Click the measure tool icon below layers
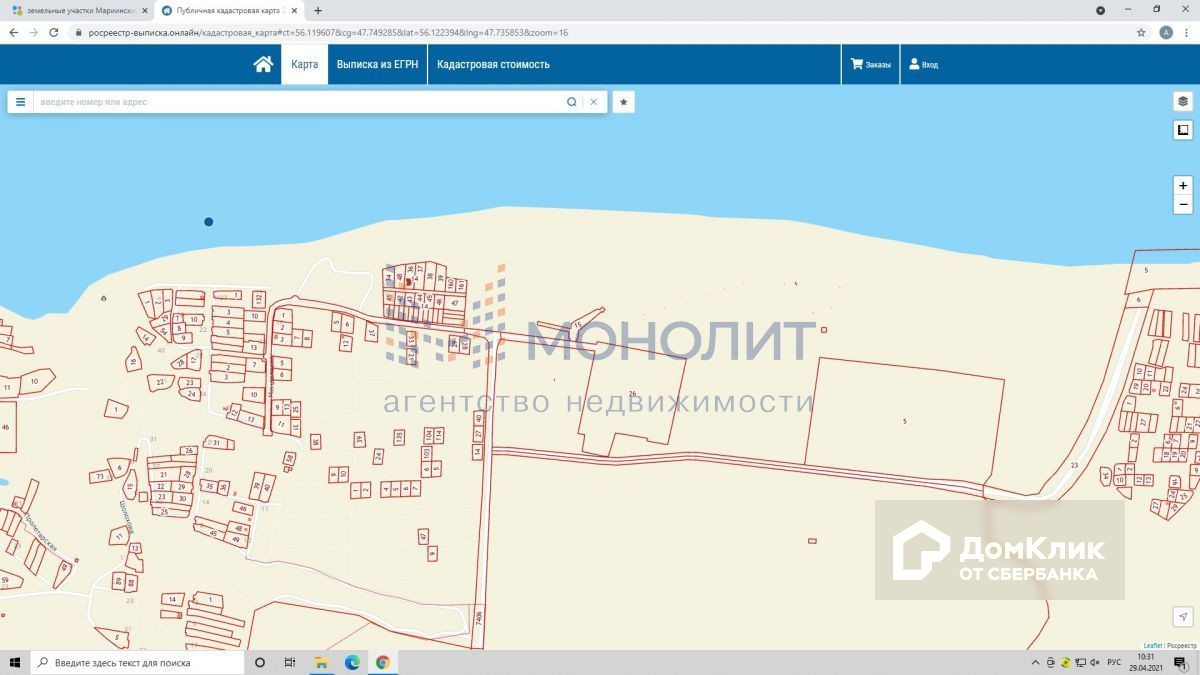 coord(1183,130)
